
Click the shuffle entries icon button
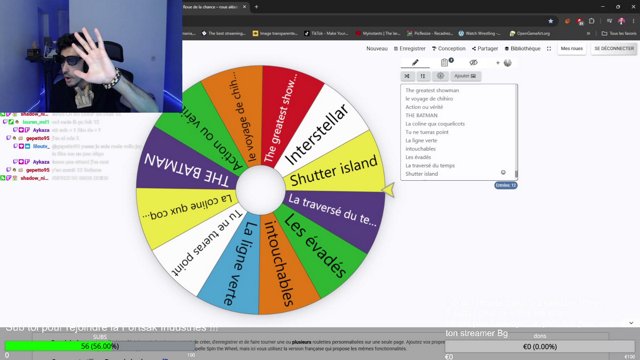[407, 76]
